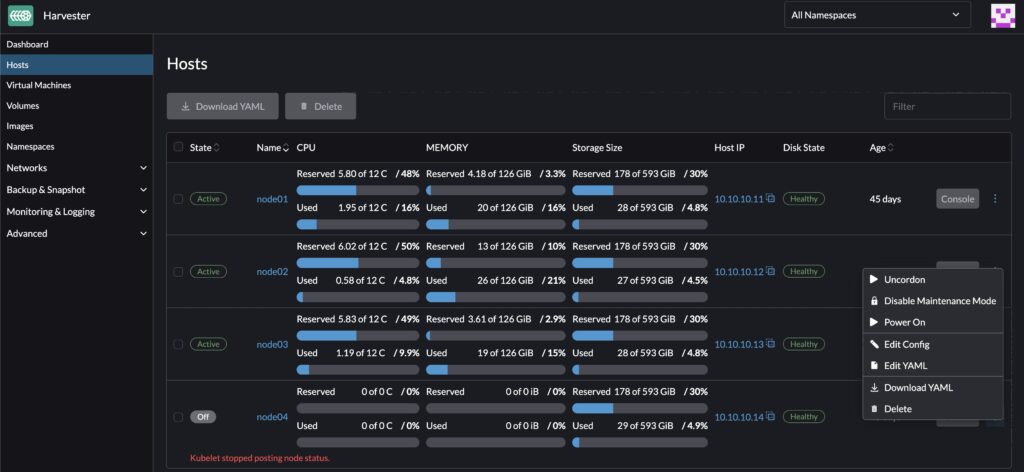The image size is (1024, 472).
Task: Open the All Namespaces dropdown
Action: coord(877,15)
